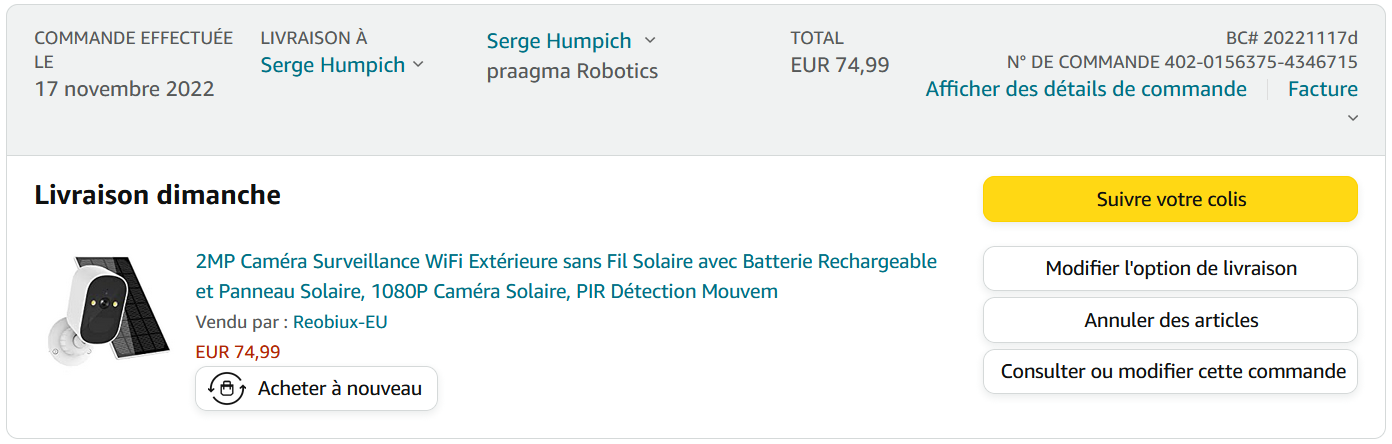Expand the chevron below Facture
This screenshot has width=1392, height=444.
(x=1352, y=118)
